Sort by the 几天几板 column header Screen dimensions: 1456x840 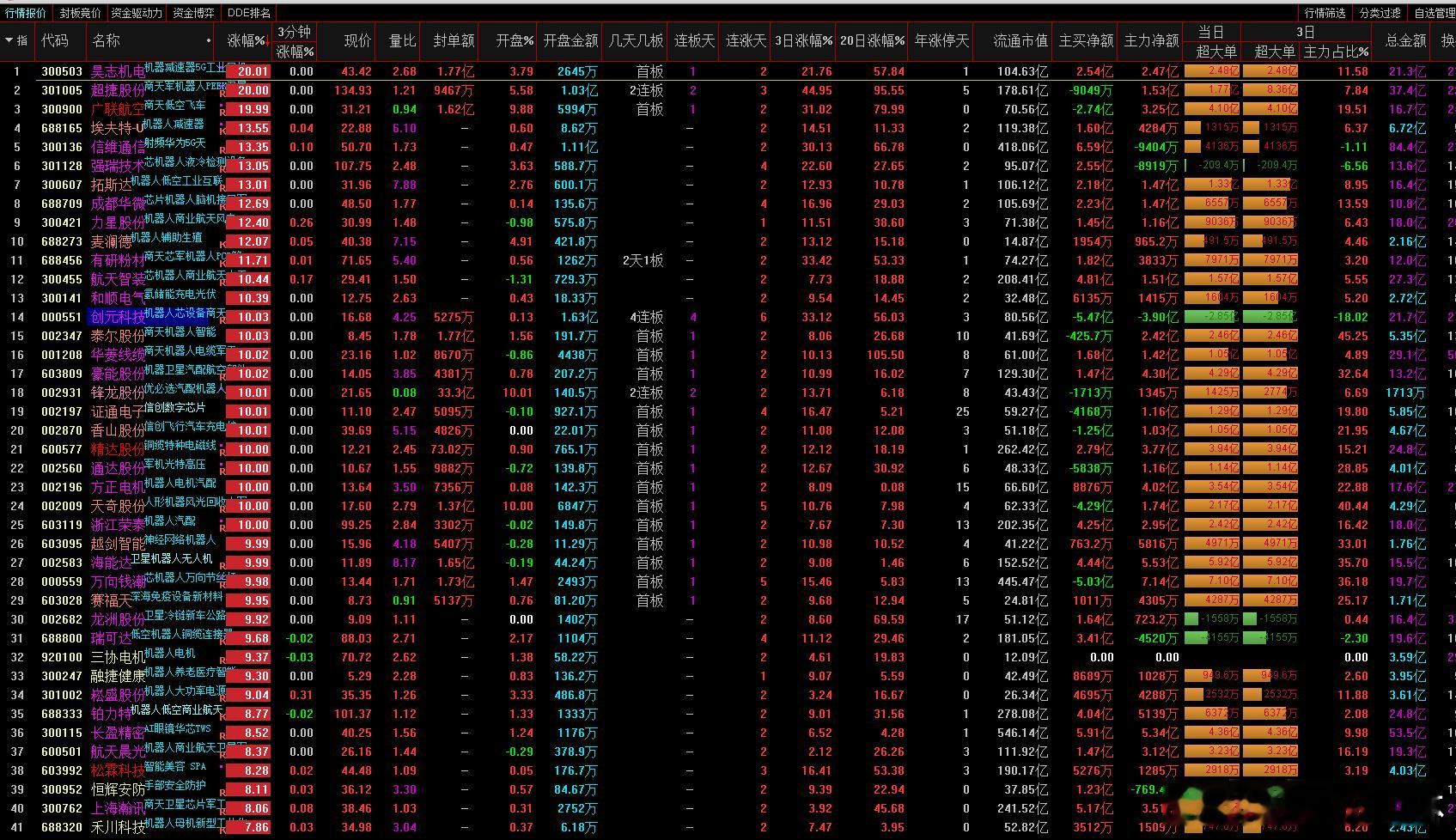click(636, 41)
